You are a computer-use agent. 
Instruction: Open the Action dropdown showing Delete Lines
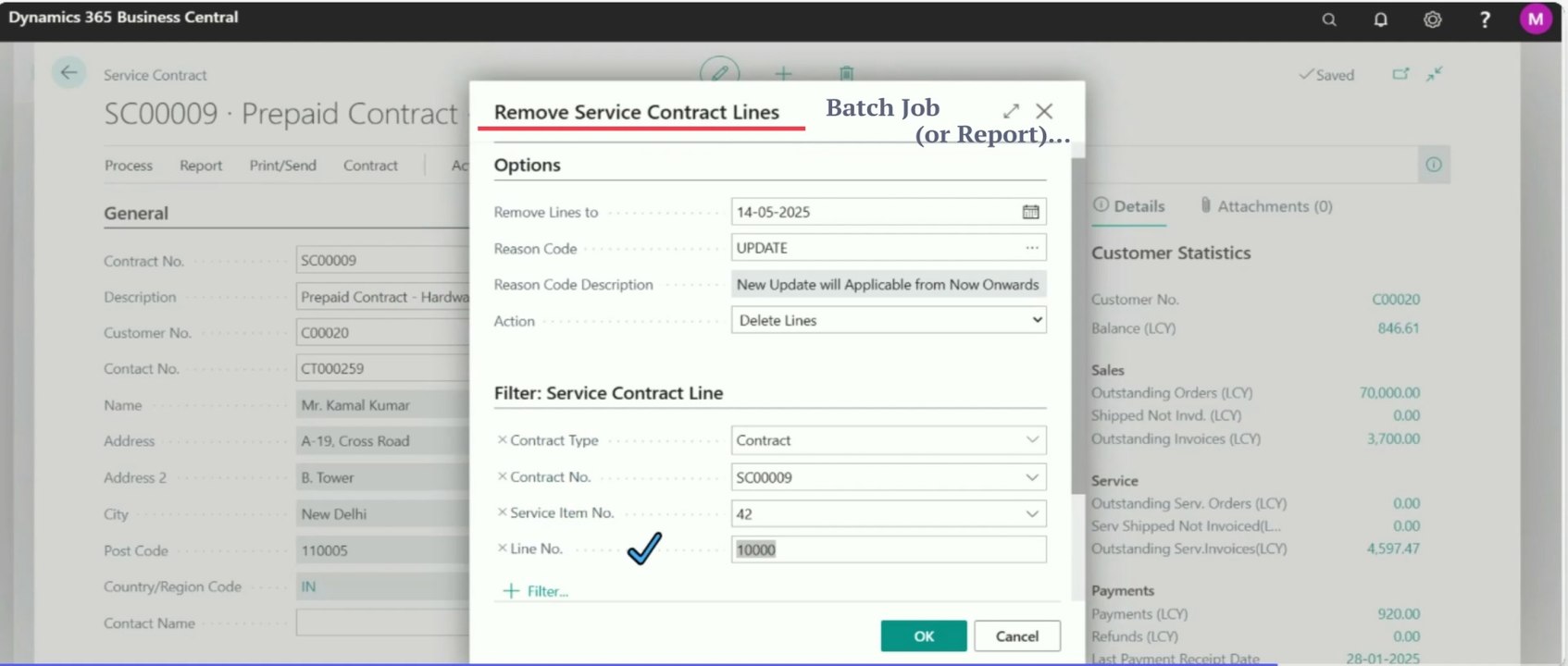(889, 320)
